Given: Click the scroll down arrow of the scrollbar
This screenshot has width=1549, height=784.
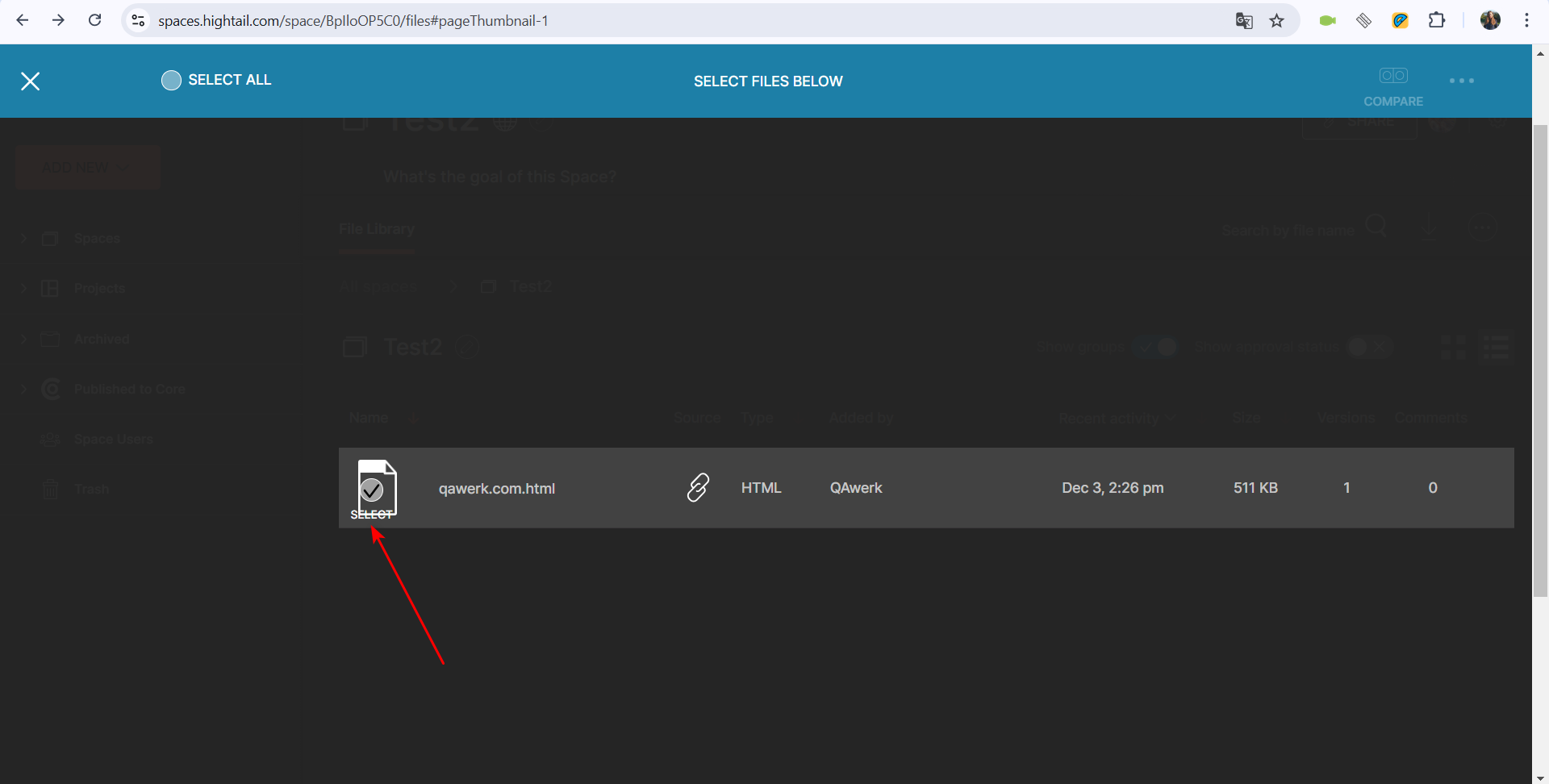Looking at the screenshot, I should 1540,778.
